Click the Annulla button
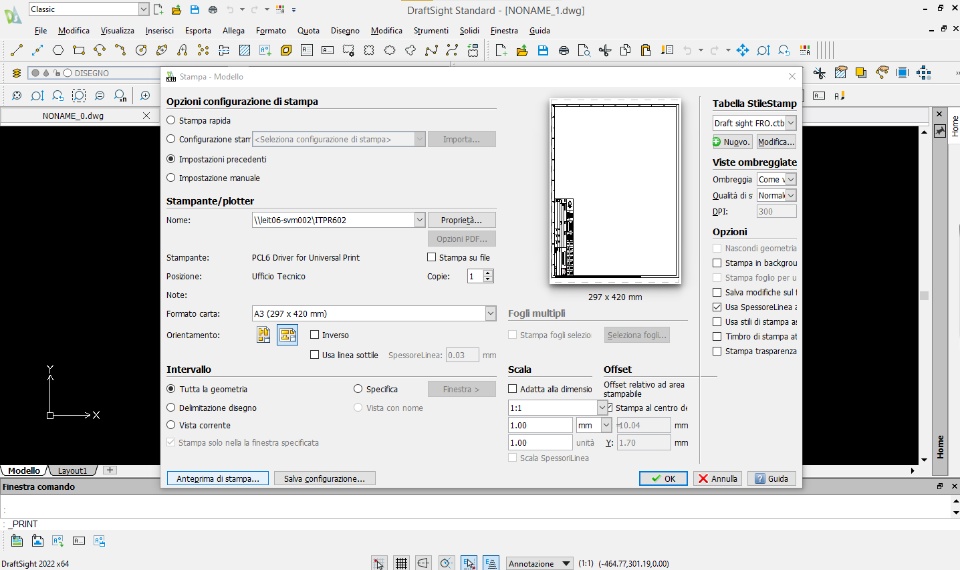This screenshot has height=570, width=960. (x=718, y=478)
